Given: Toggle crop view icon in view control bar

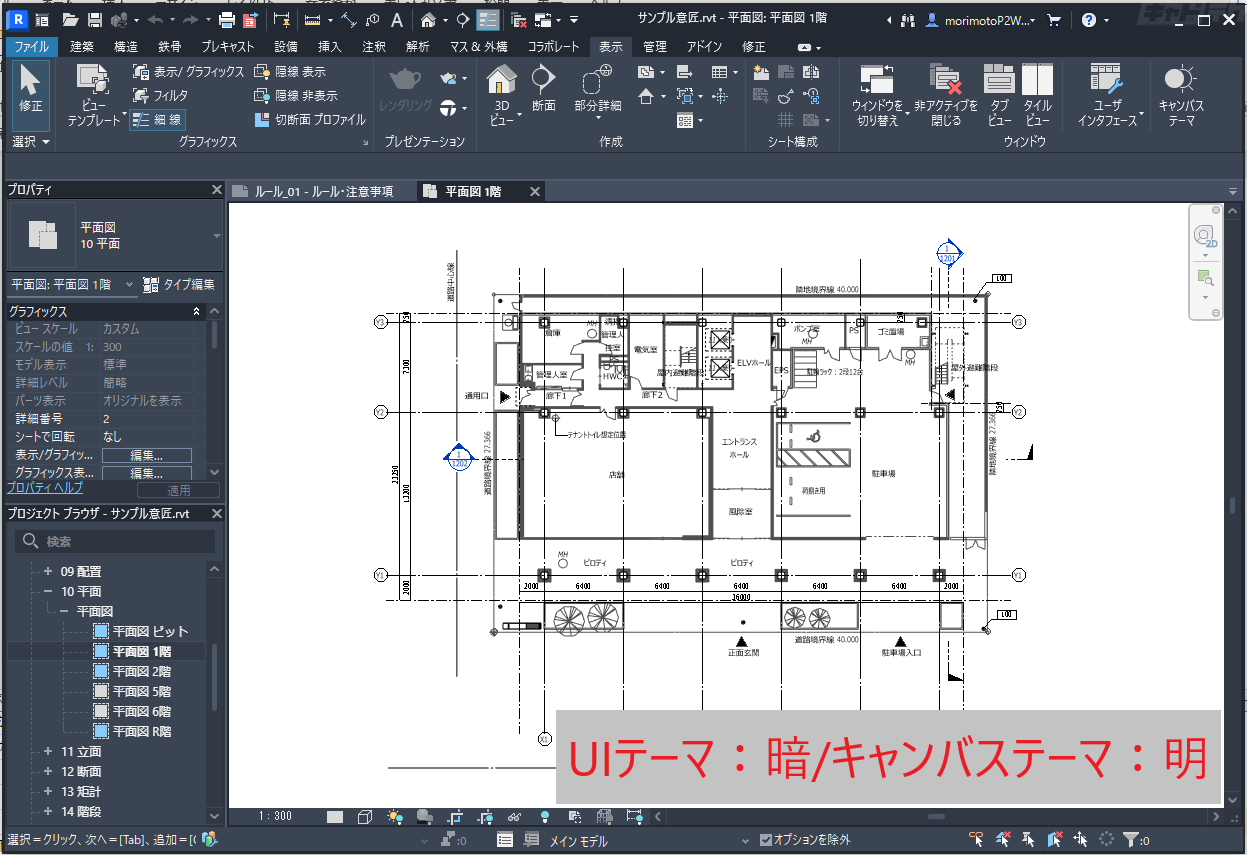Looking at the screenshot, I should click(455, 816).
